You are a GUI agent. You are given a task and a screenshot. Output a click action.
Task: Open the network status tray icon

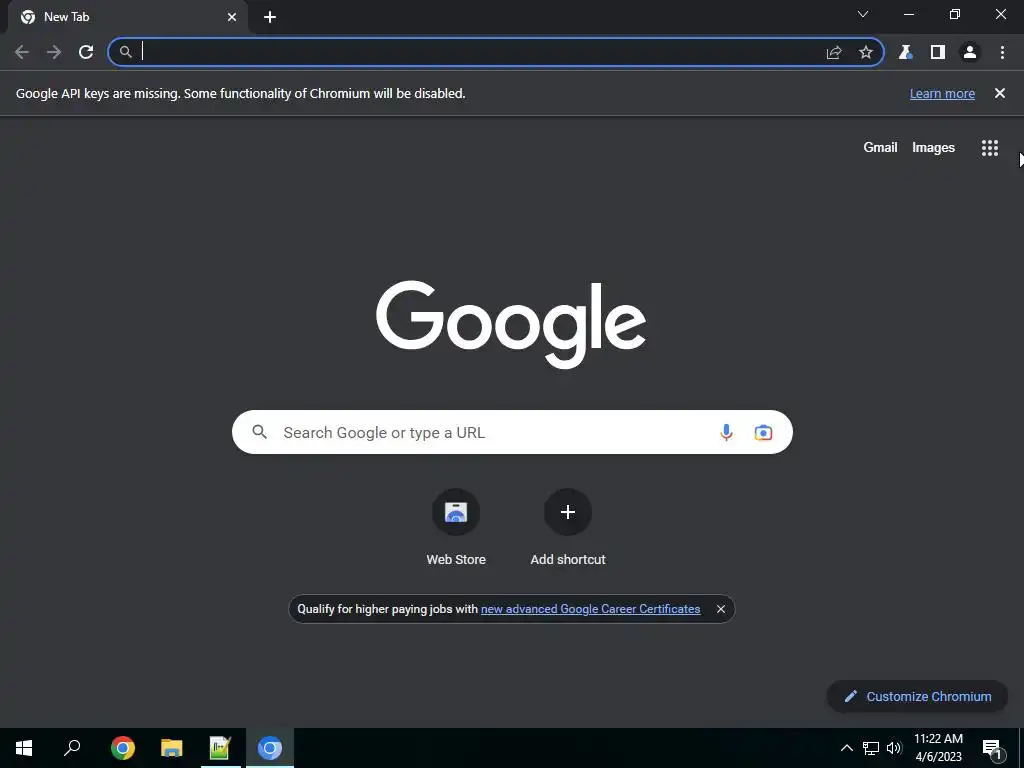pos(871,748)
